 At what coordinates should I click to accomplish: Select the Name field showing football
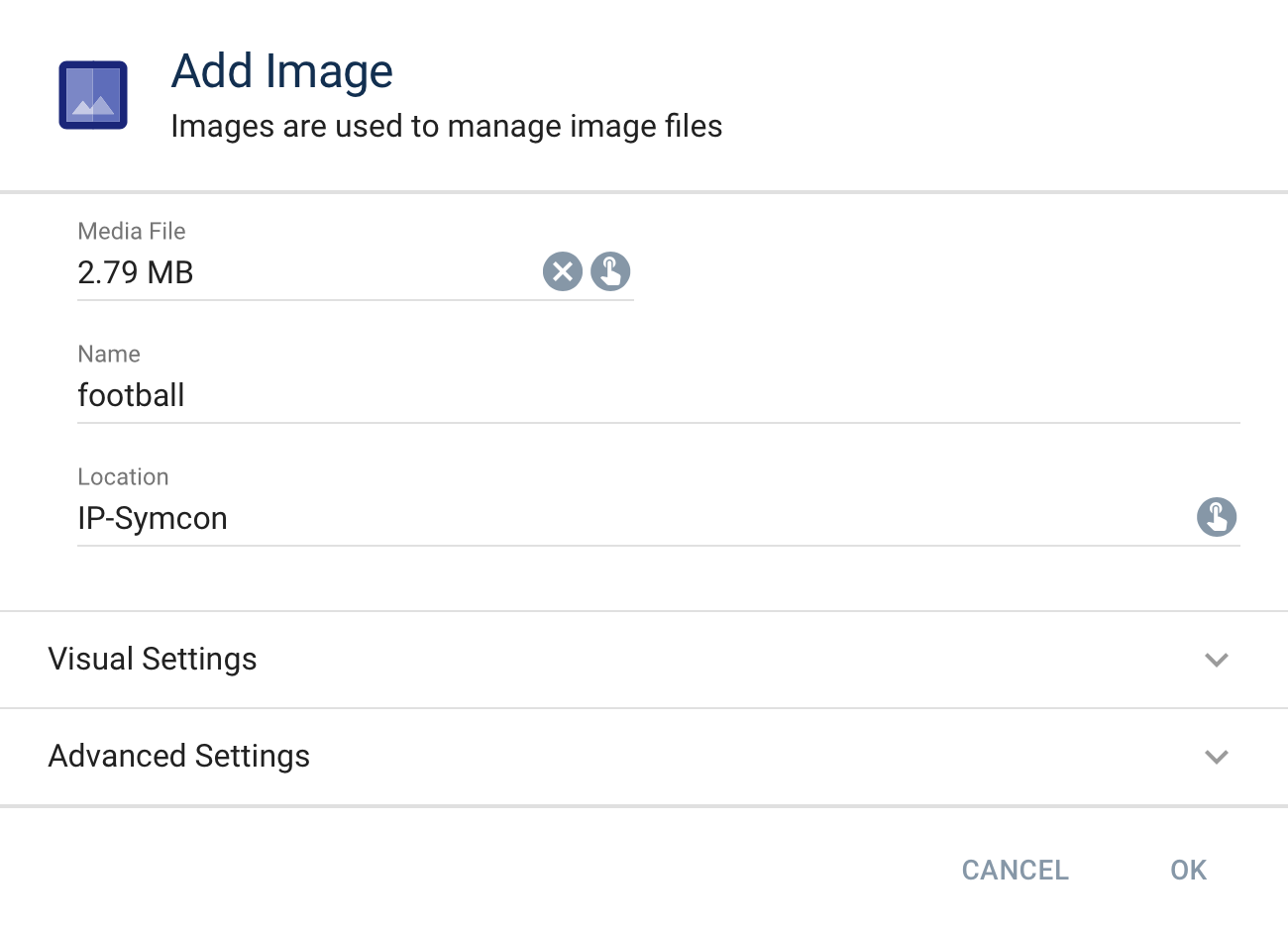click(x=396, y=394)
